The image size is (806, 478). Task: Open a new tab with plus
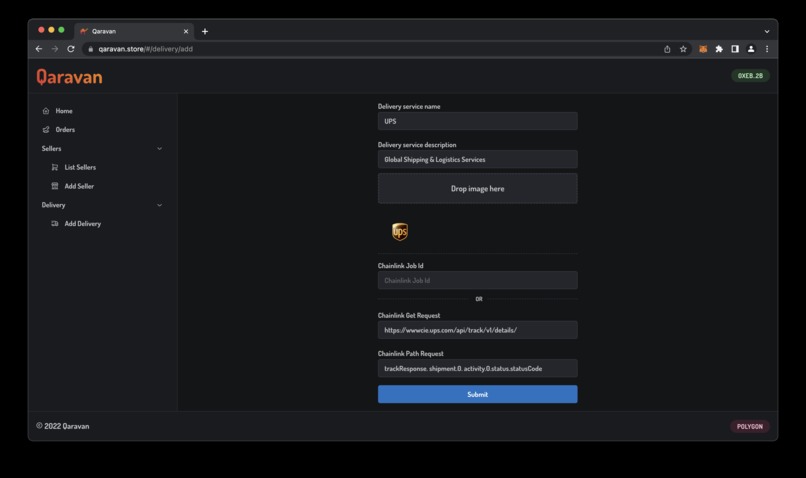(205, 31)
